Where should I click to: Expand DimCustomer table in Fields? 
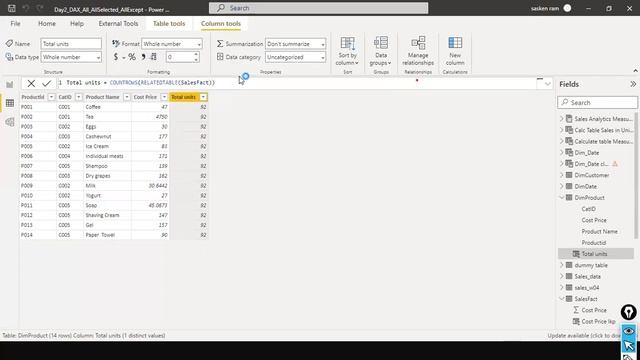(x=562, y=175)
